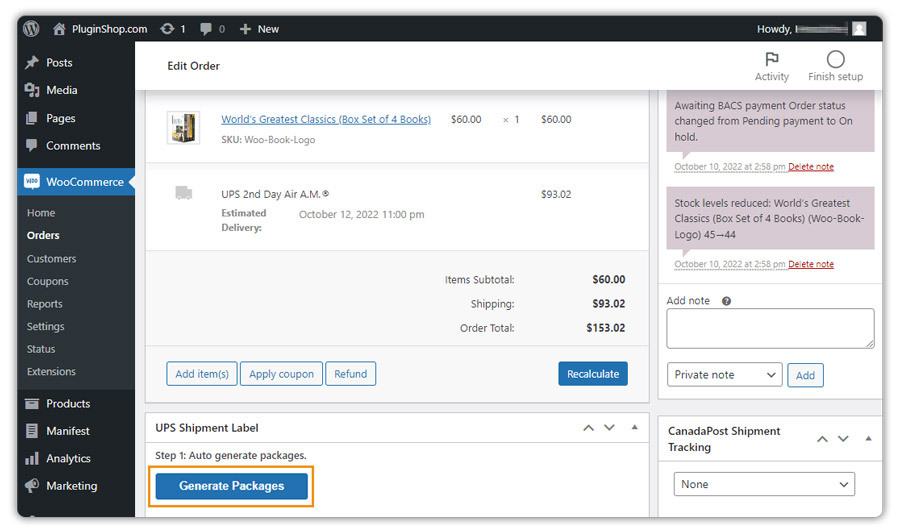Collapse the UPS Shipment Label panel
Screen dimensions: 900x532
[x=634, y=428]
